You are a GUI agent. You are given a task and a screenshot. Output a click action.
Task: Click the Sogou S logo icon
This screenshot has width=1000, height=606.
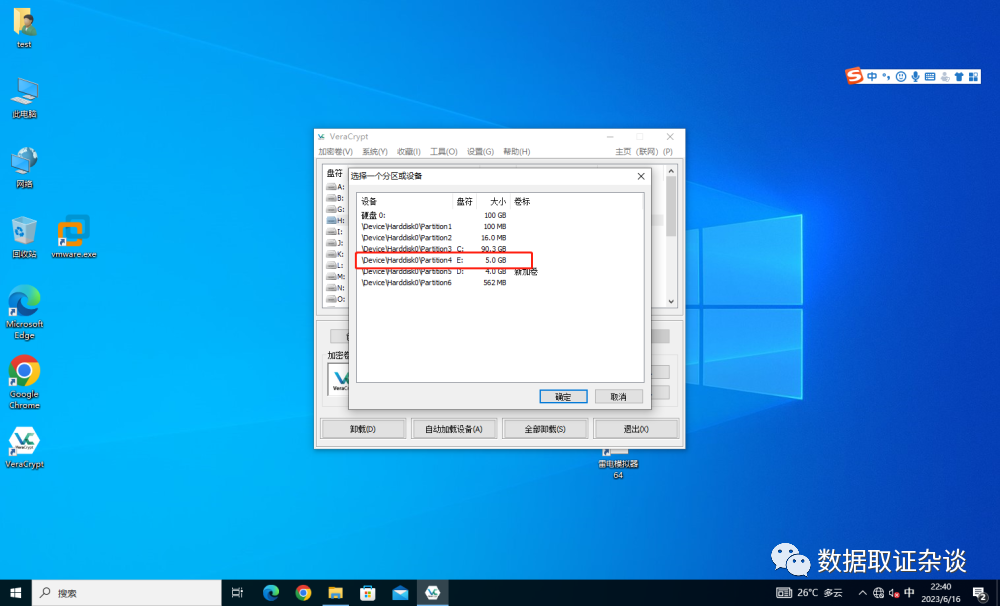click(854, 76)
